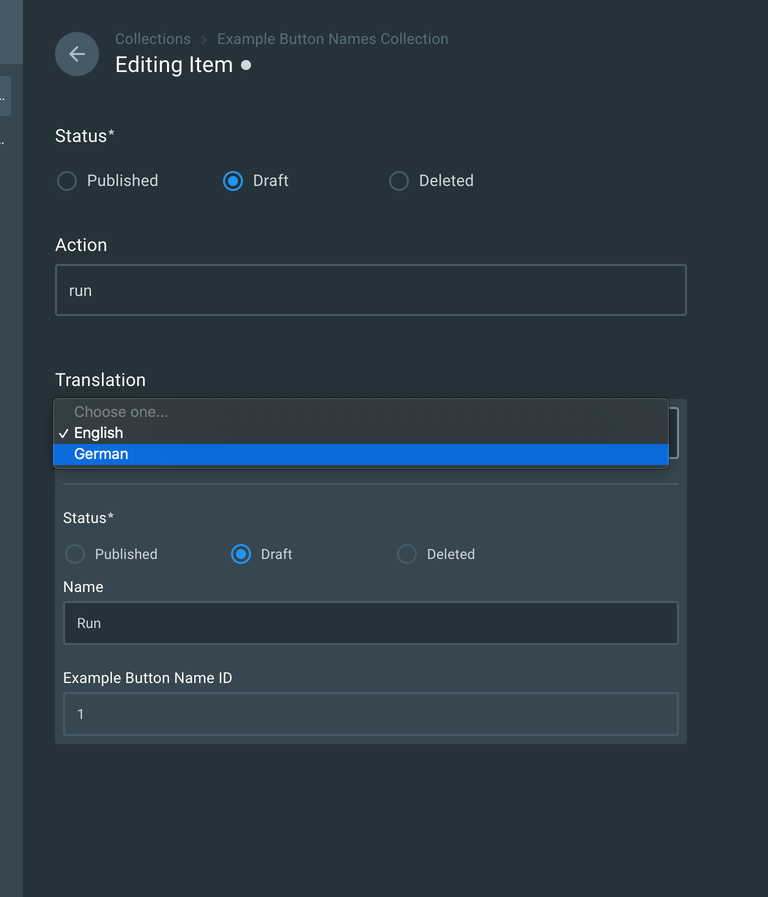The image size is (768, 897).
Task: Set the item status to Published
Action: click(67, 181)
